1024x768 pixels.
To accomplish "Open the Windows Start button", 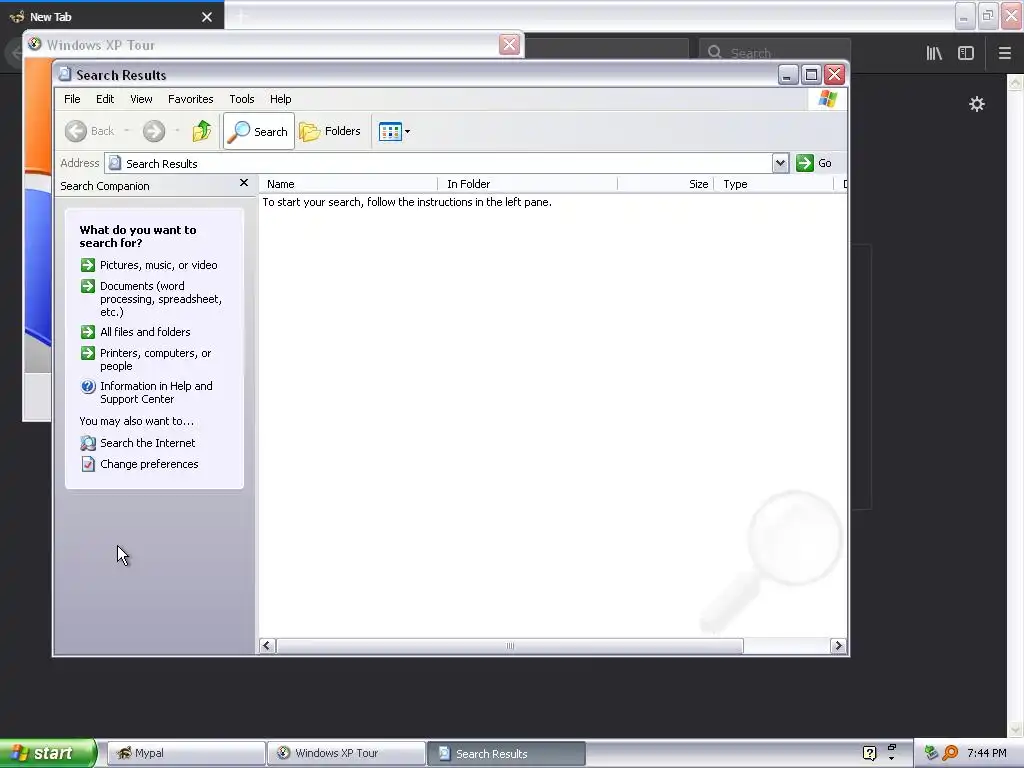I will click(47, 753).
